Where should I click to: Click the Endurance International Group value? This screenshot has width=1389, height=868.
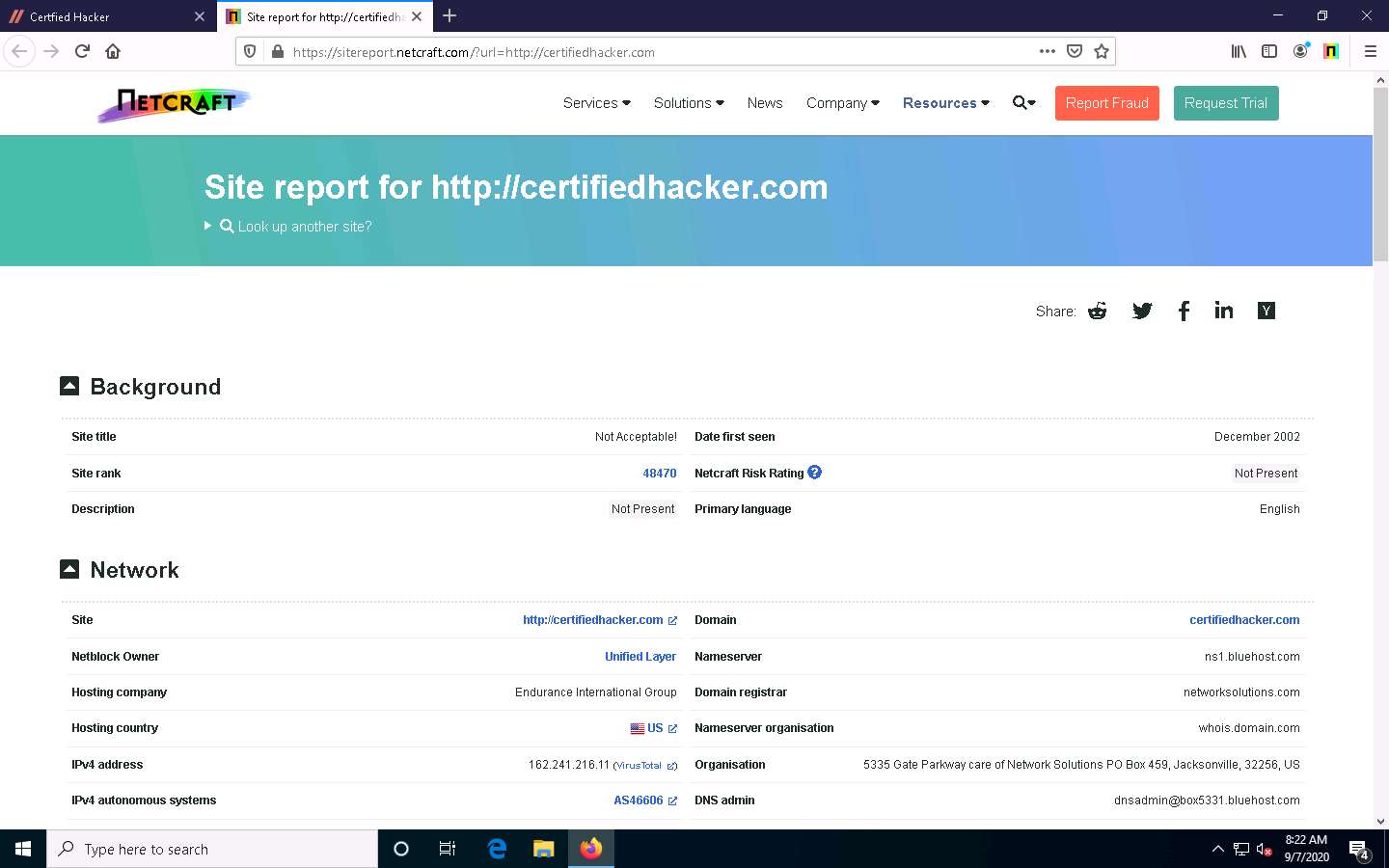pos(596,692)
